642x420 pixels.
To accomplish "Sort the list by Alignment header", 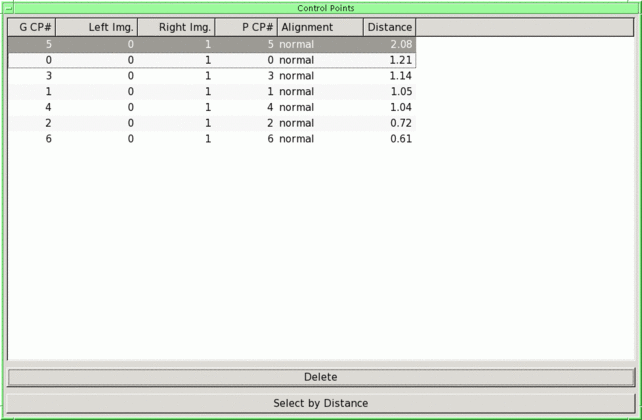I will pos(319,27).
